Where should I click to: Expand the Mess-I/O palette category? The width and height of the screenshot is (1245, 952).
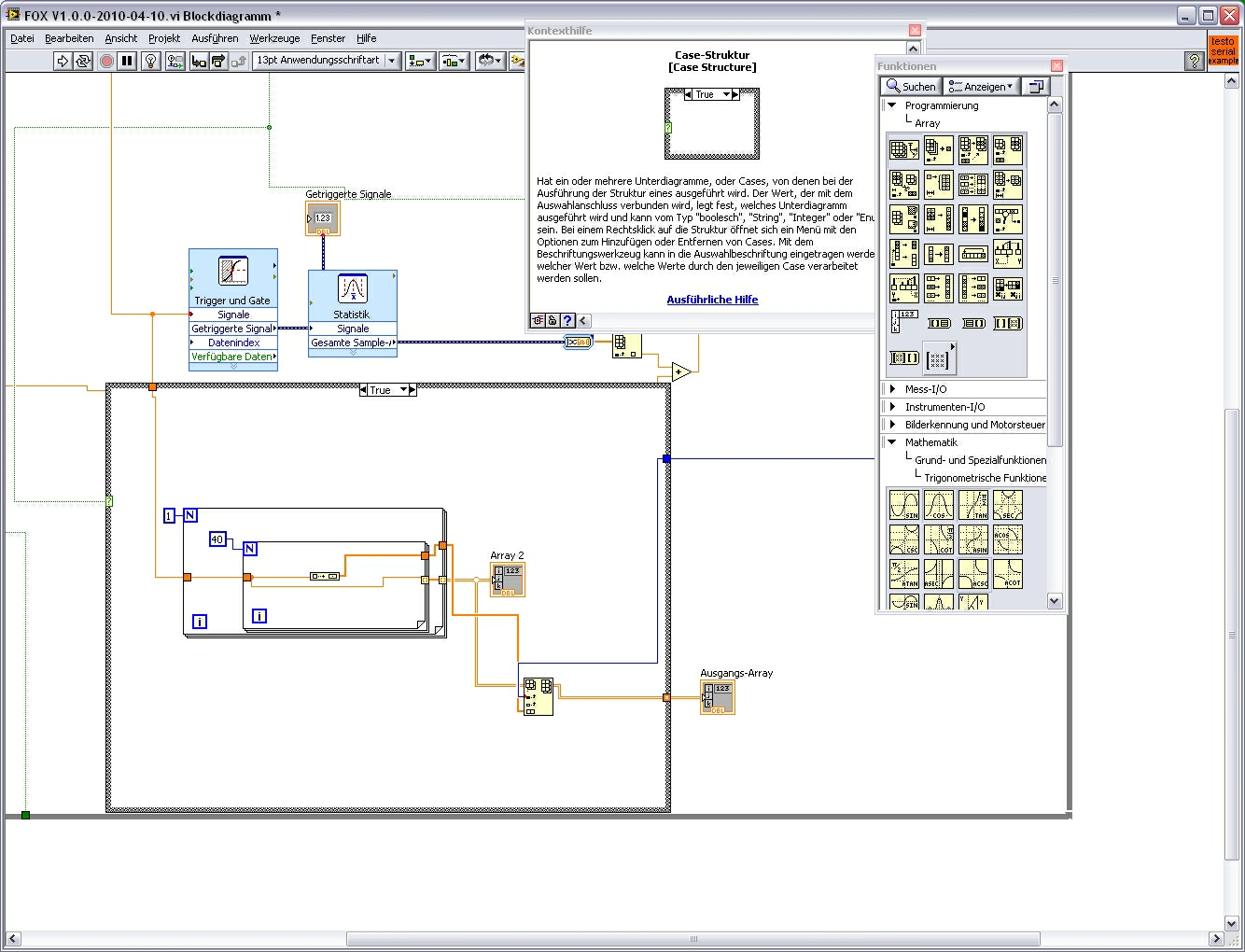pyautogui.click(x=893, y=389)
